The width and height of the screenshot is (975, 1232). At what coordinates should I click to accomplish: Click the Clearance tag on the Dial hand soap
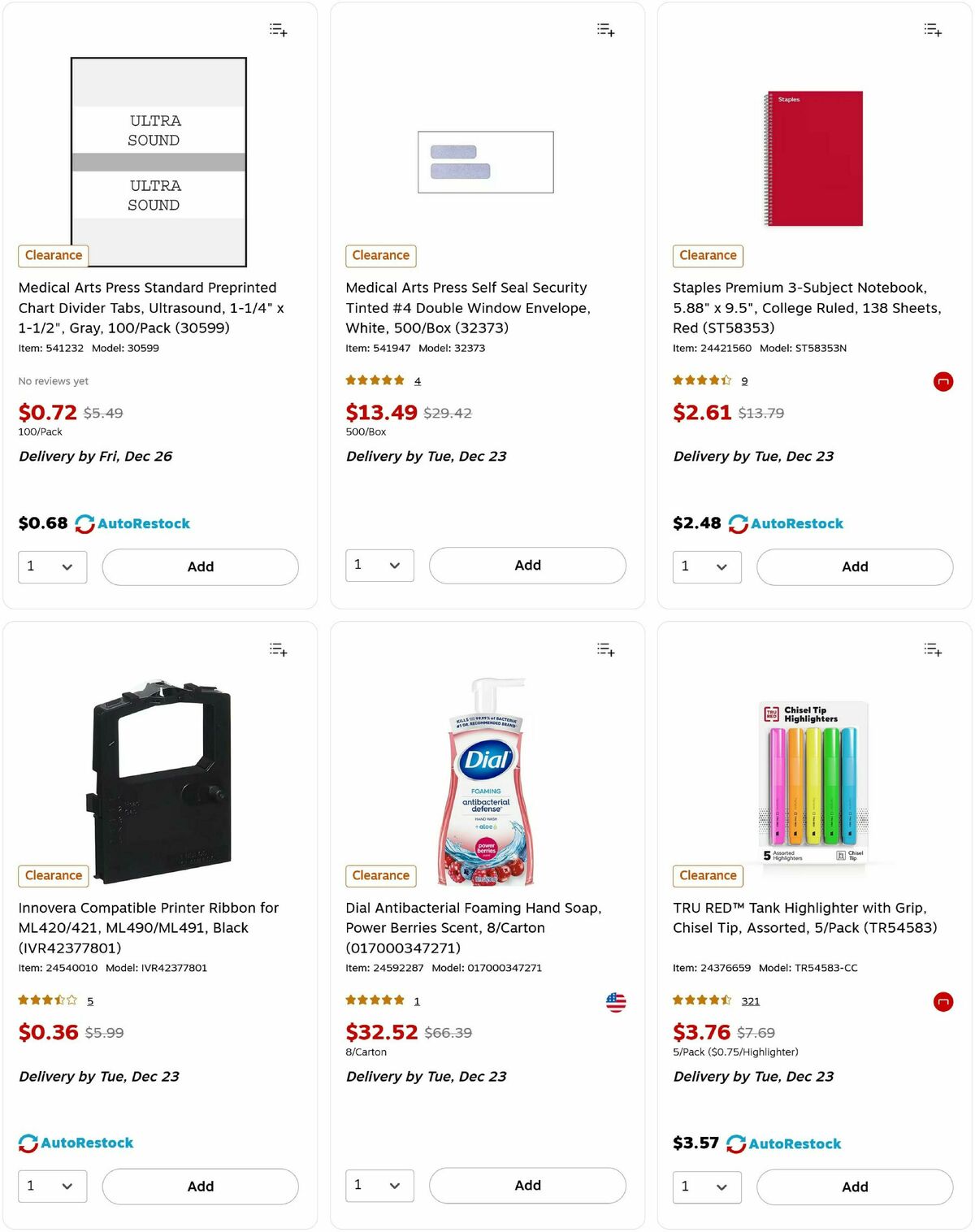pyautogui.click(x=380, y=875)
